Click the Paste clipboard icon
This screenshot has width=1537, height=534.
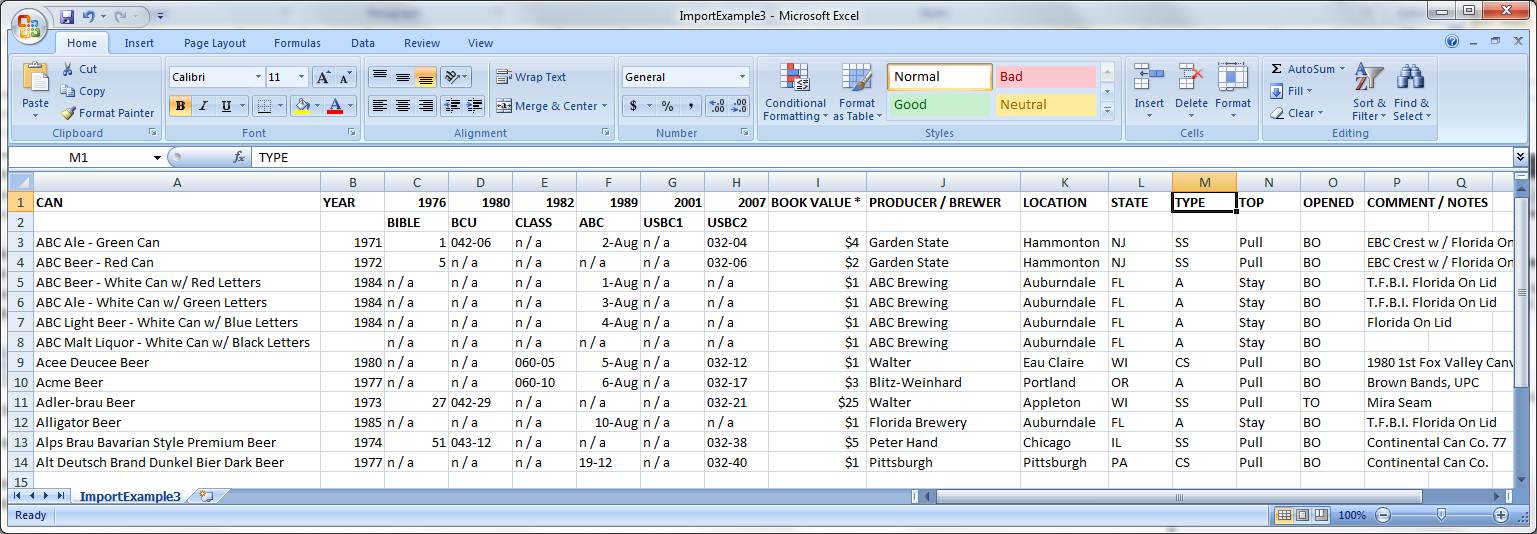(35, 78)
